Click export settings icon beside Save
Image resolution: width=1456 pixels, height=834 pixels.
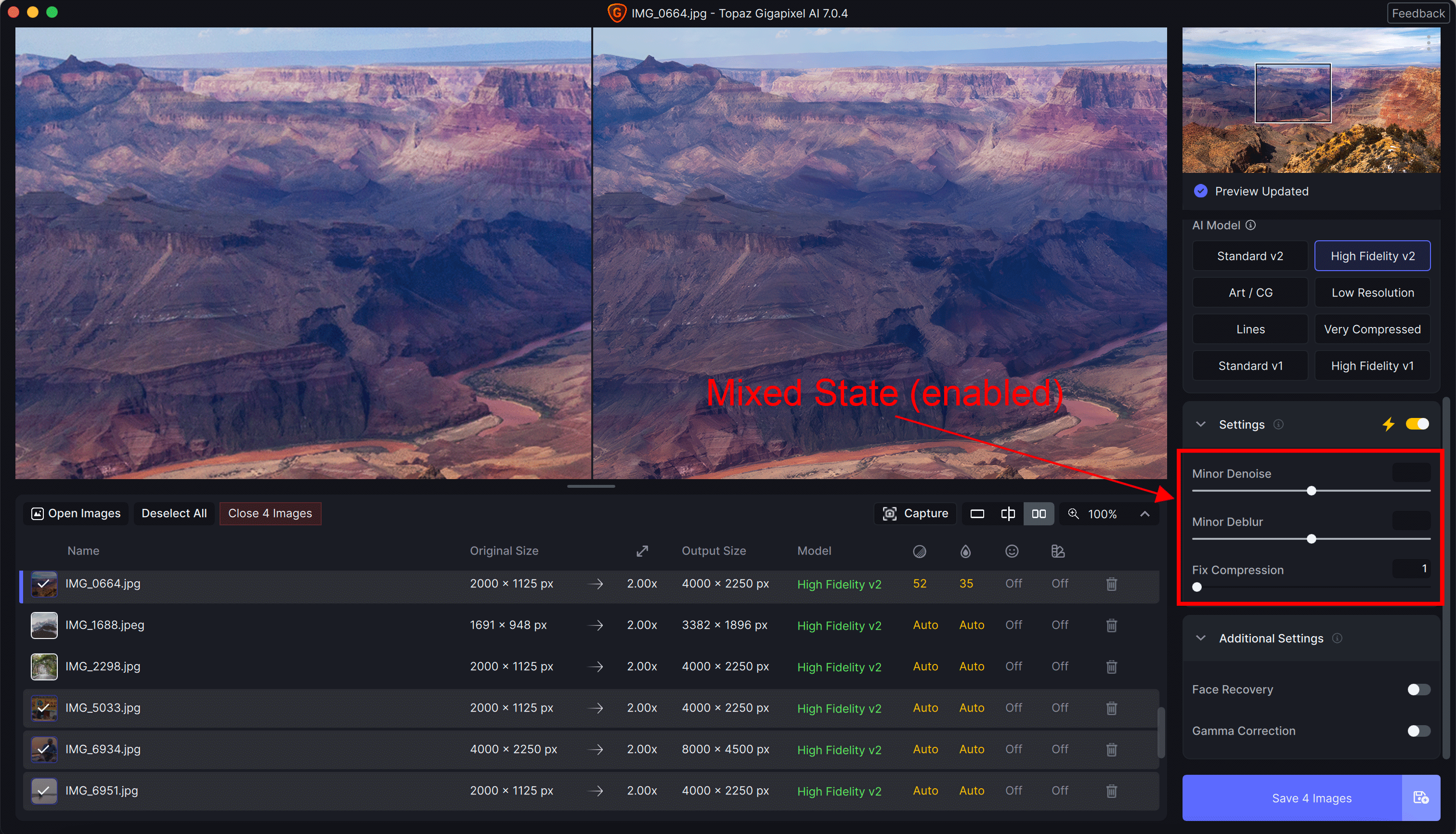click(1420, 797)
